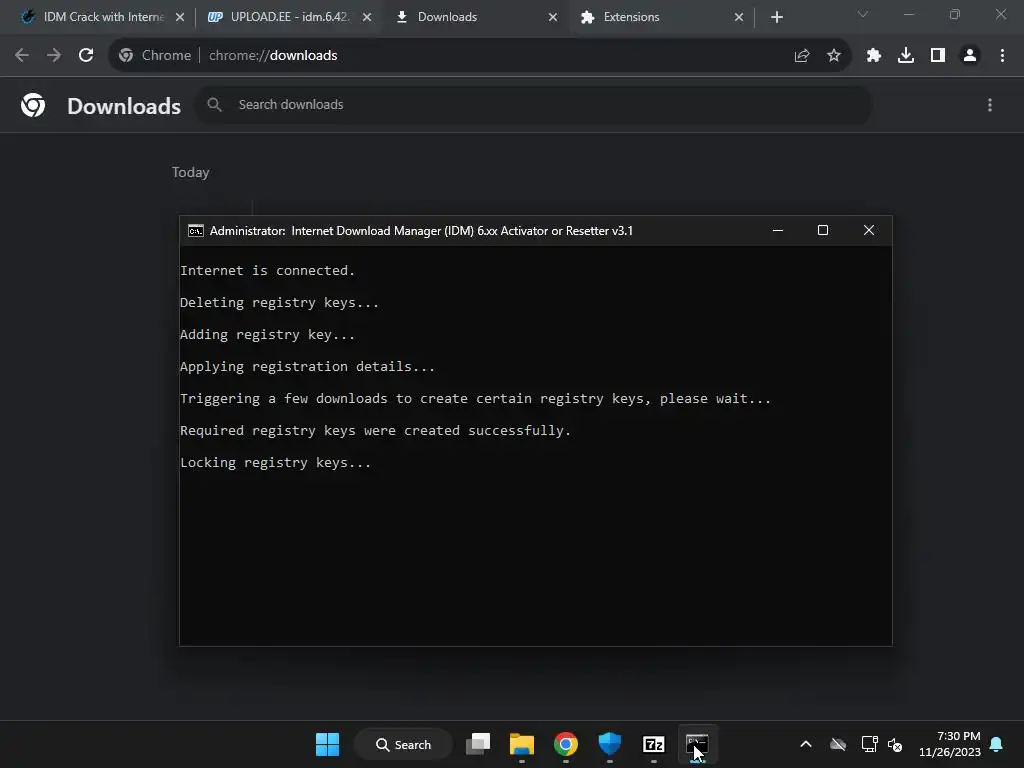Bookmark this page with the star

click(x=834, y=56)
